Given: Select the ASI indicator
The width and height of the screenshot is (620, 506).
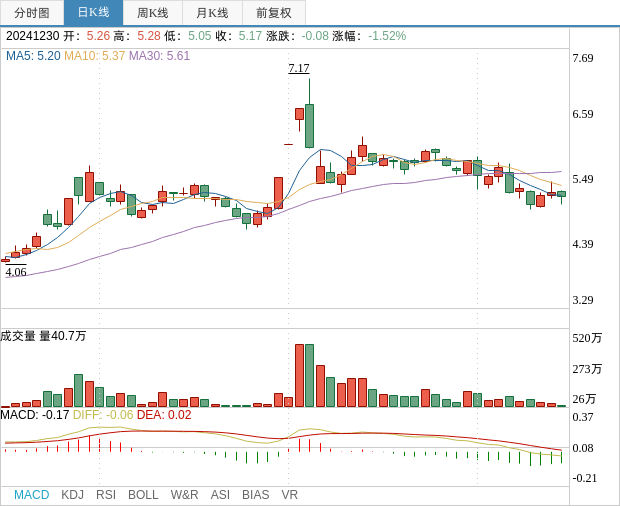Looking at the screenshot, I should click(220, 495).
